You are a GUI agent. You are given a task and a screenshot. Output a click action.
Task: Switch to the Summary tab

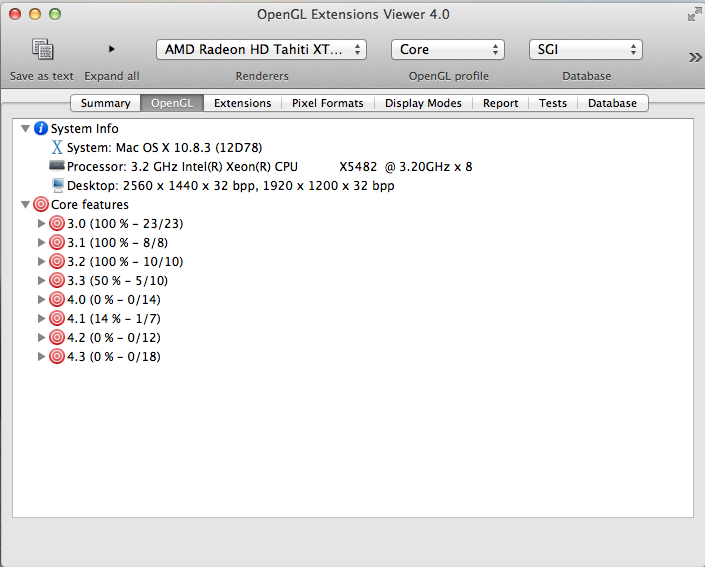coord(105,103)
